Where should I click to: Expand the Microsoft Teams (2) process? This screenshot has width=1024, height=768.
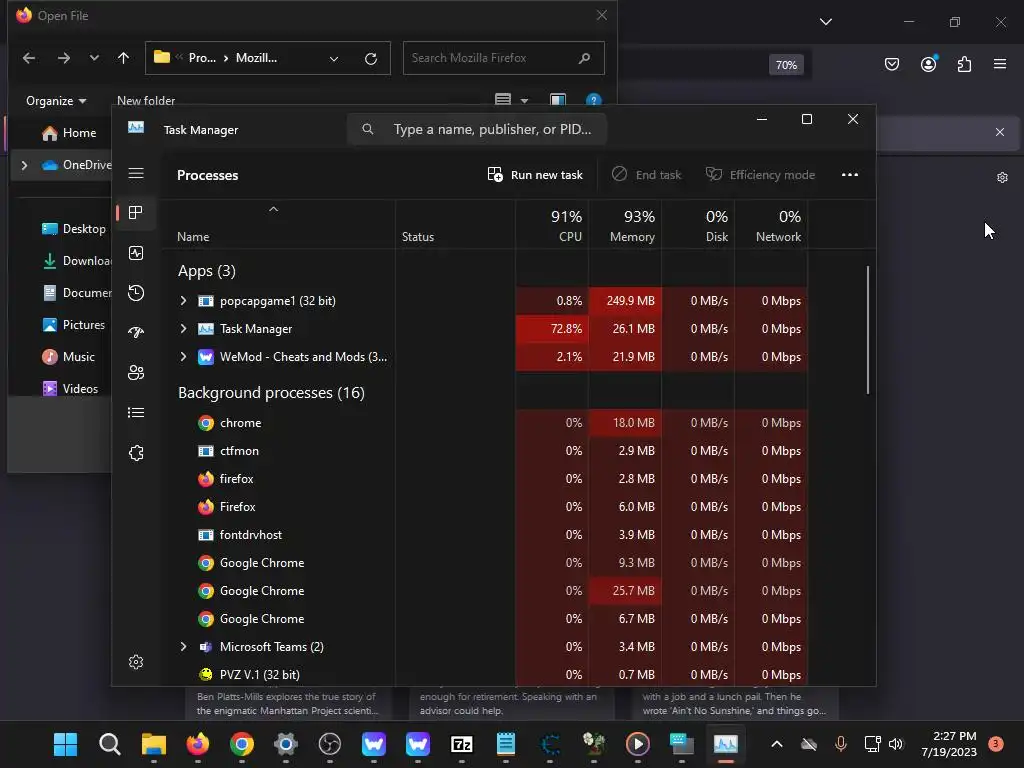coord(184,647)
